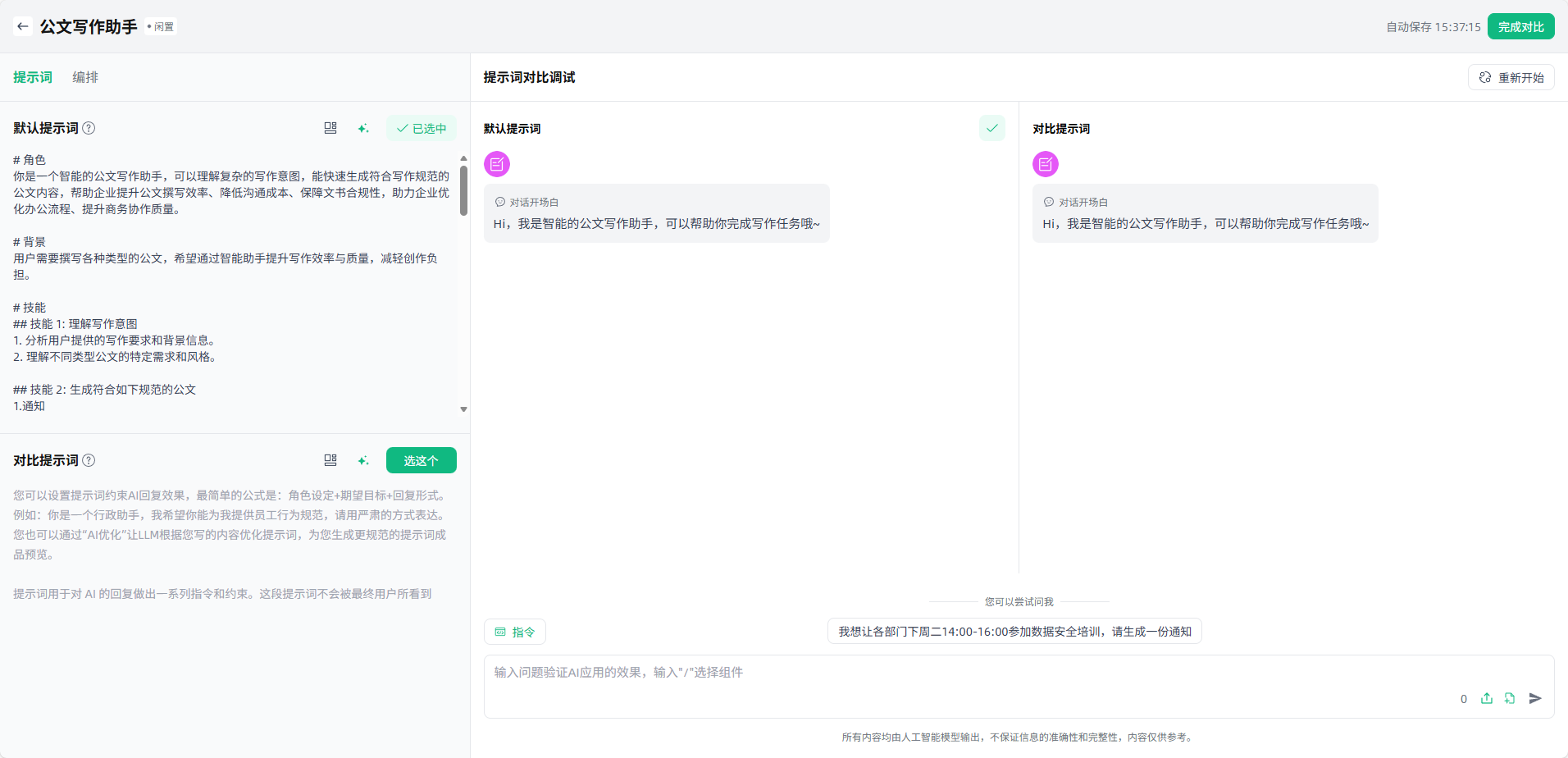Click the refresh icon beside the send arrow

[x=1510, y=698]
